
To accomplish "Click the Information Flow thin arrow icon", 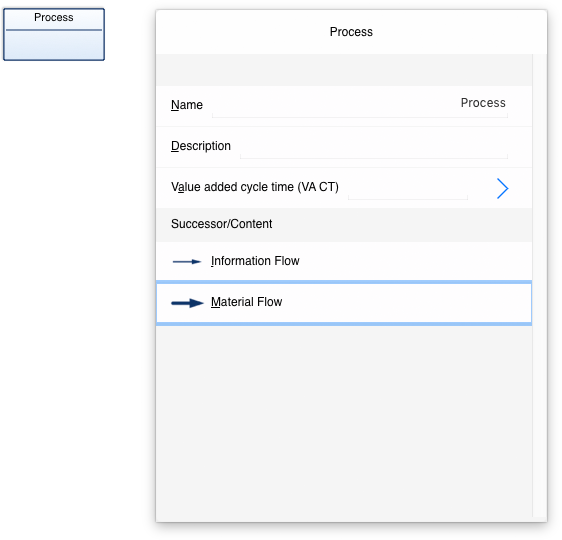I will pos(186,262).
